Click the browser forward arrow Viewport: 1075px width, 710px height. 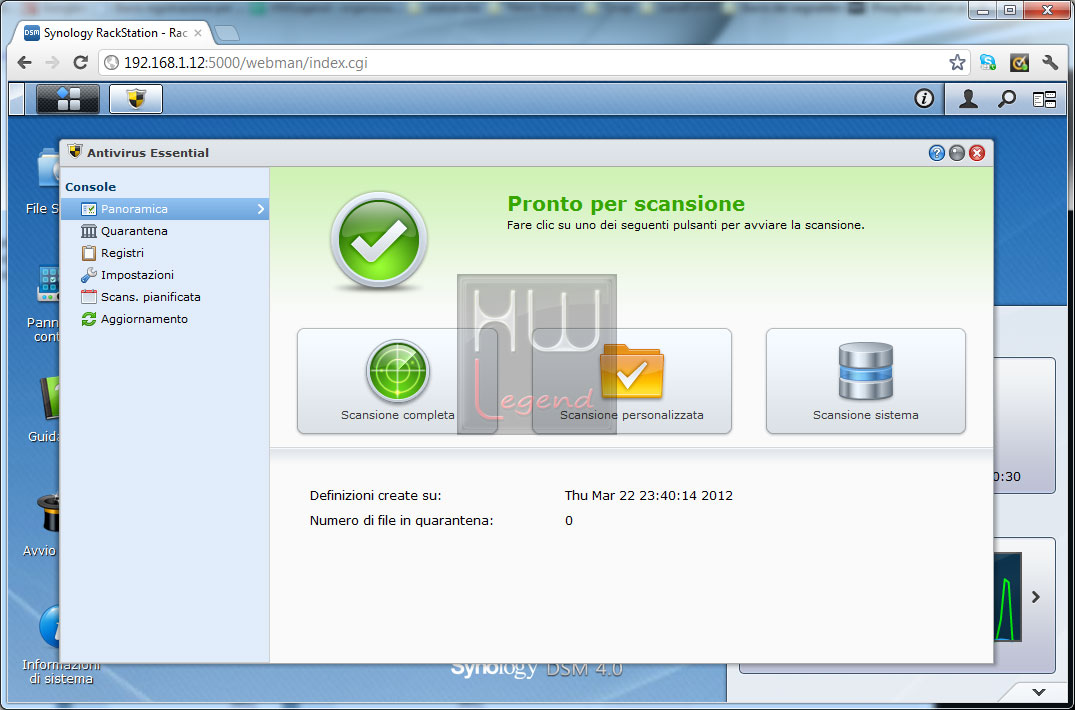[x=52, y=62]
